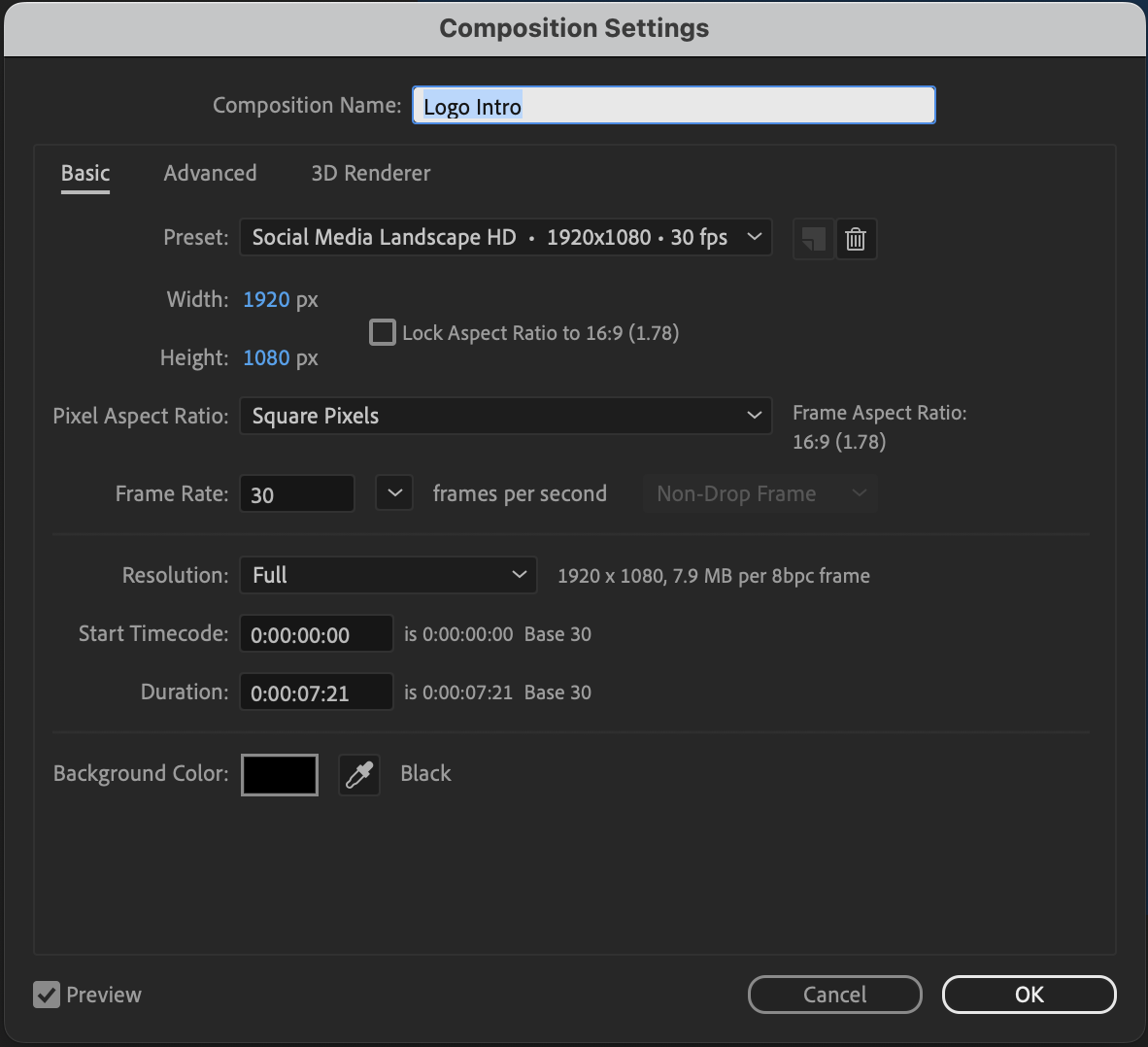Click the Composition Name text field
The image size is (1148, 1047).
pyautogui.click(x=673, y=106)
